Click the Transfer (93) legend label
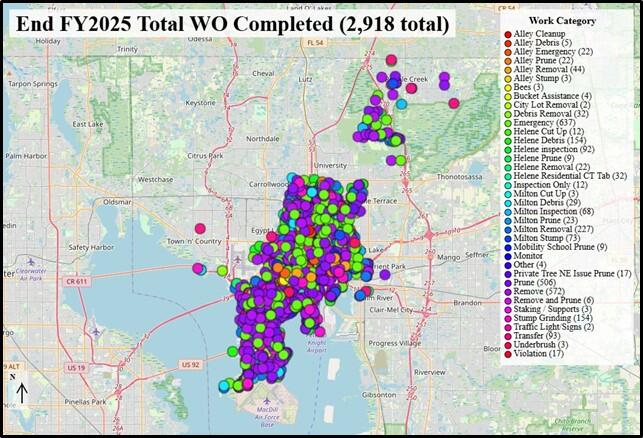Image resolution: width=643 pixels, height=438 pixels. click(537, 336)
